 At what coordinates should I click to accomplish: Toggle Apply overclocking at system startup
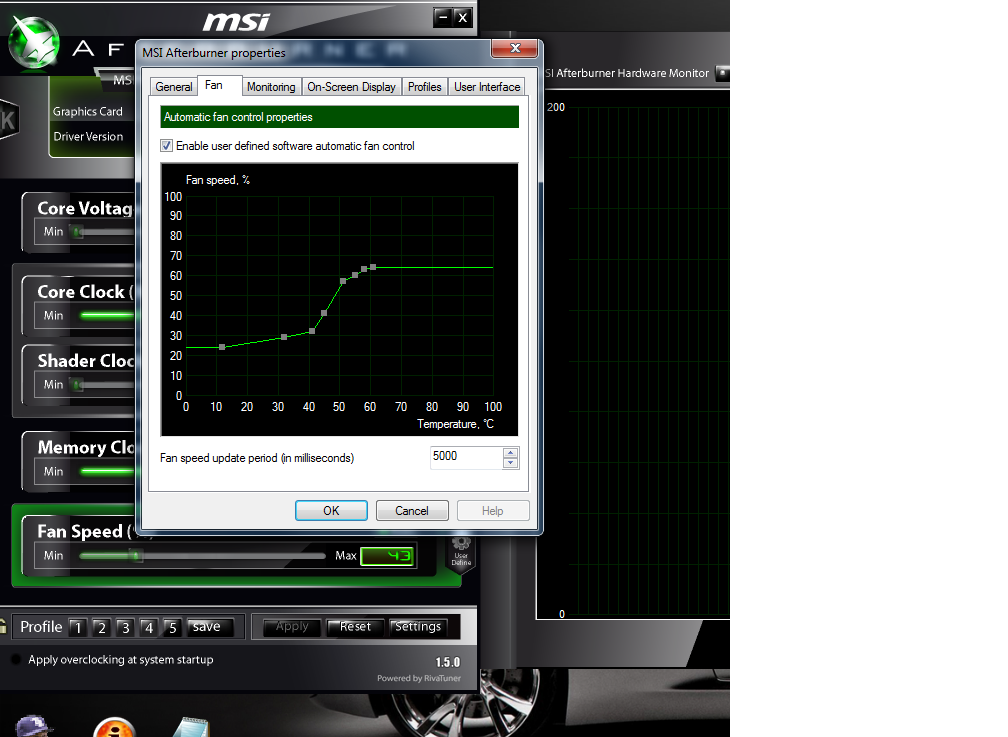click(17, 659)
